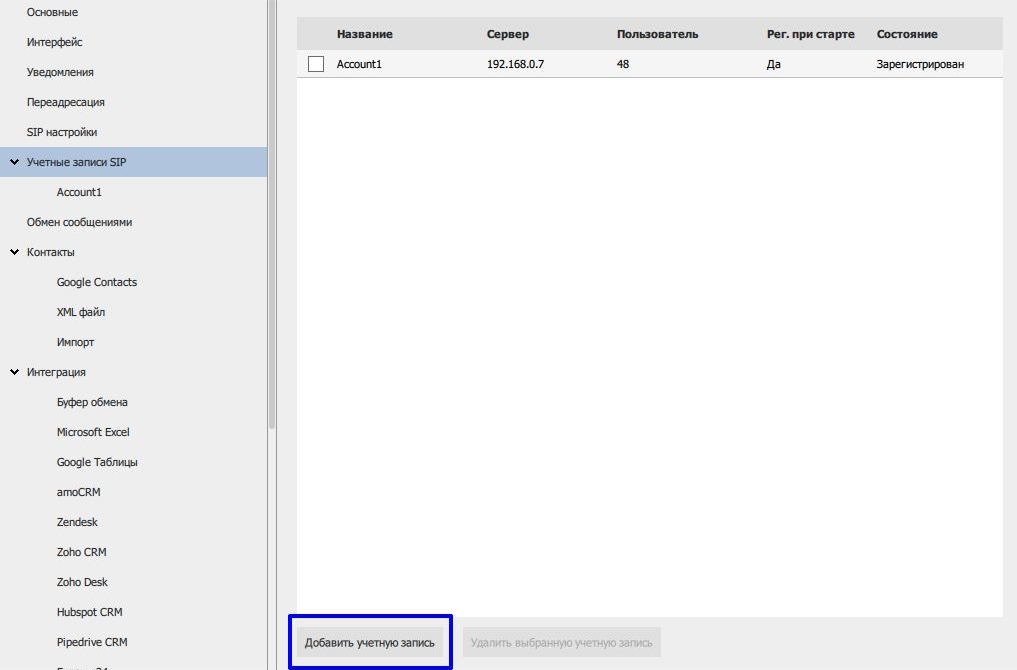The width and height of the screenshot is (1017, 670).
Task: Click the Удалить выбранную учетную запись button
Action: 561,642
